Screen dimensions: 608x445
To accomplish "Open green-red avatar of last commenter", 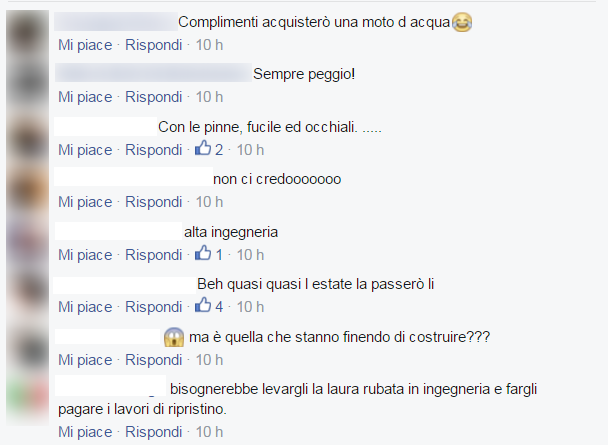I will (28, 399).
